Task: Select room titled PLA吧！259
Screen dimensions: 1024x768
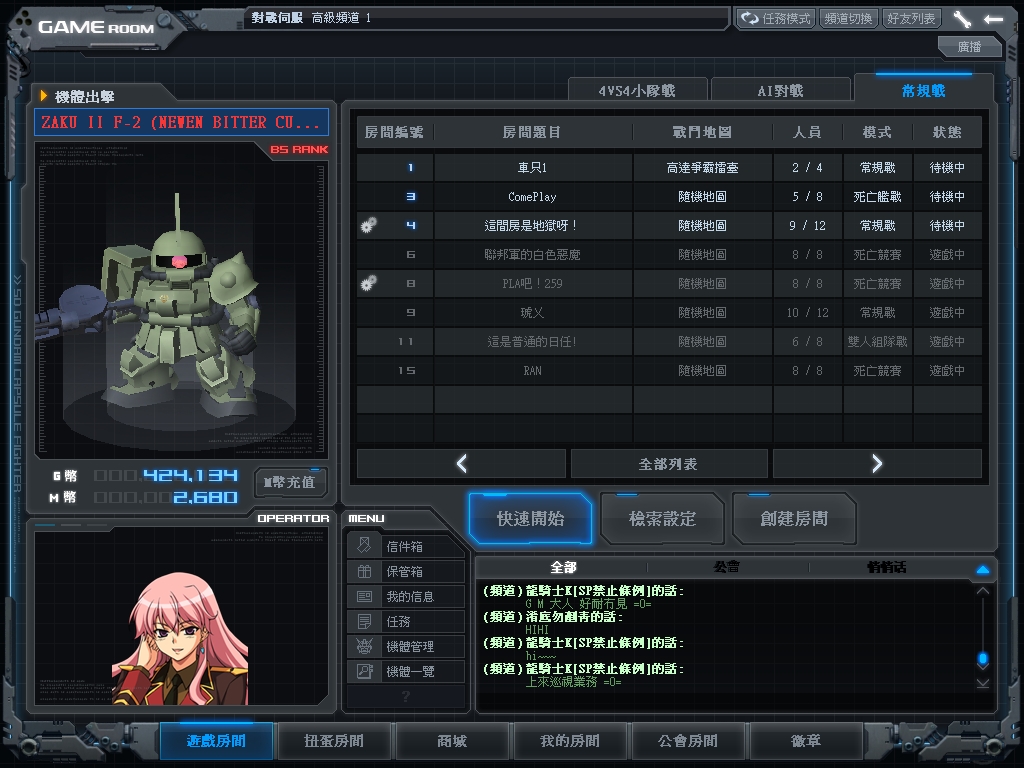Action: (669, 283)
